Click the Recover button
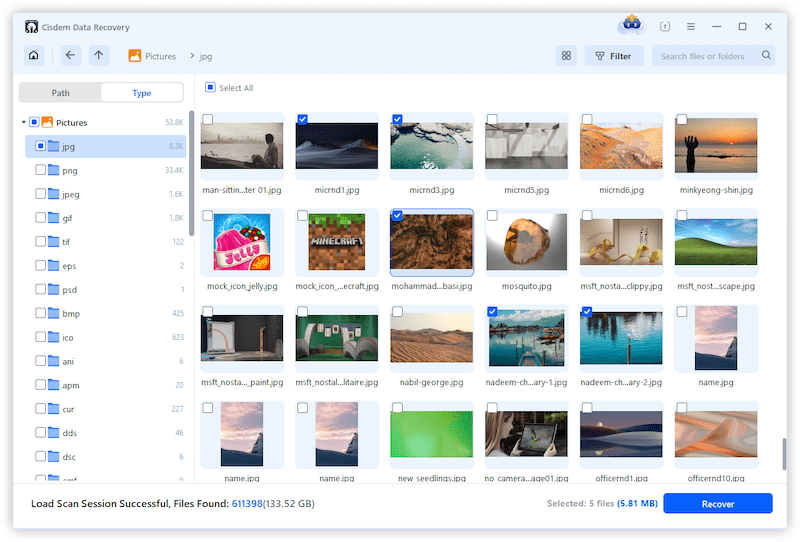Image resolution: width=800 pixels, height=542 pixels. 717,503
